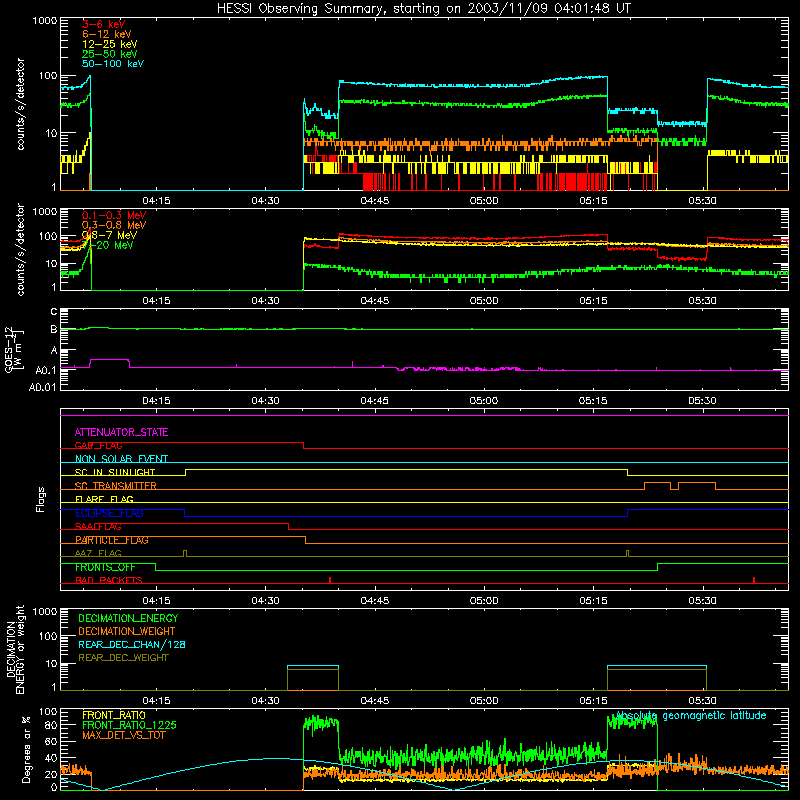Select the ECLIPSE_FLAG label
The height and width of the screenshot is (800, 800).
click(x=109, y=513)
